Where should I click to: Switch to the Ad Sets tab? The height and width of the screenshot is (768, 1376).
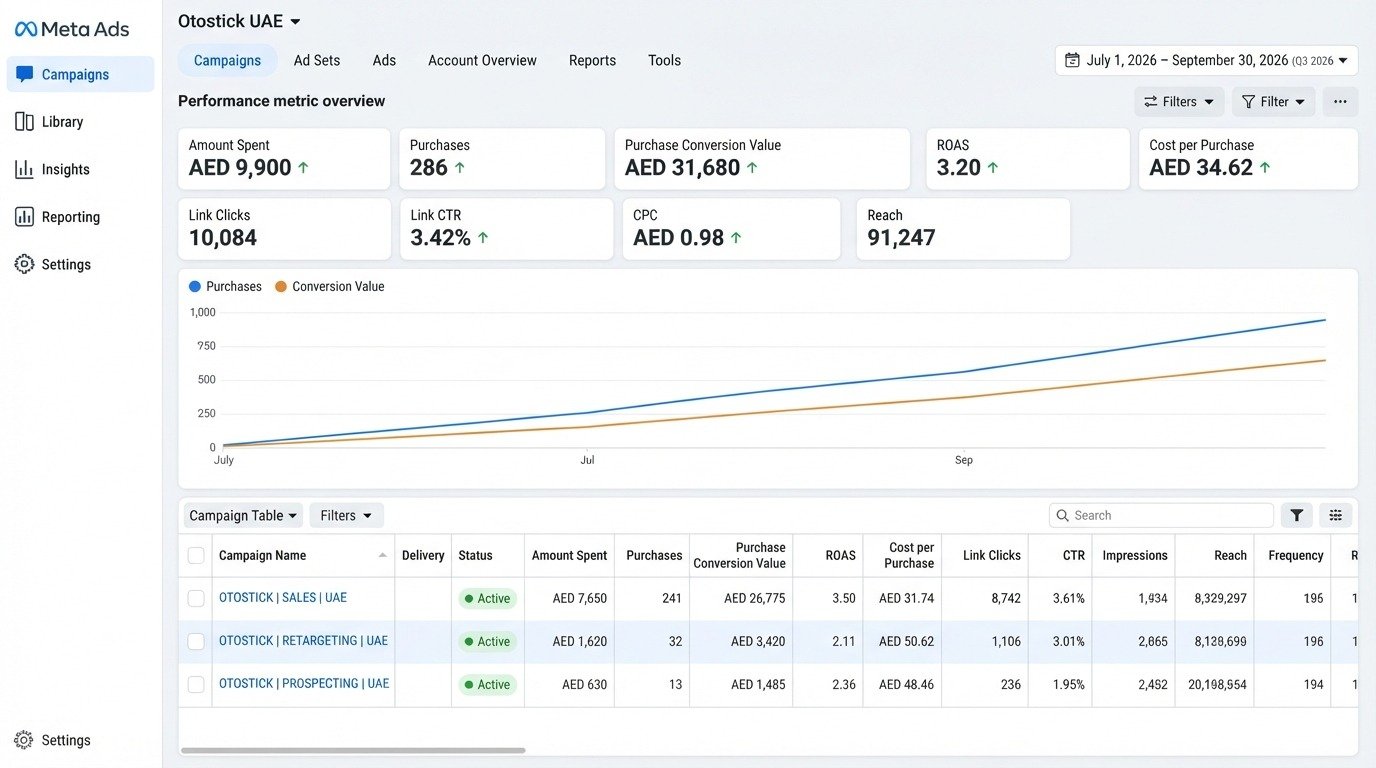(317, 60)
